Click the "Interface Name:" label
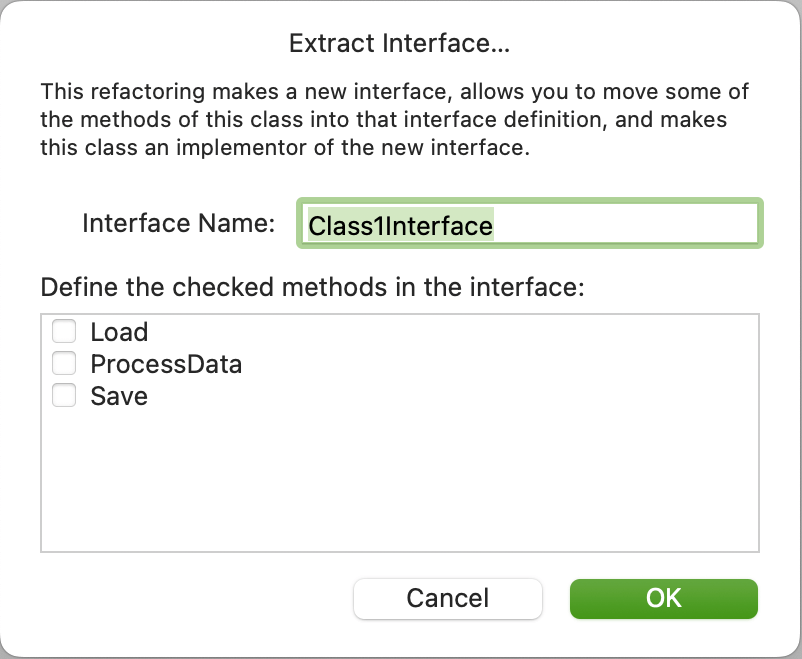 178,223
